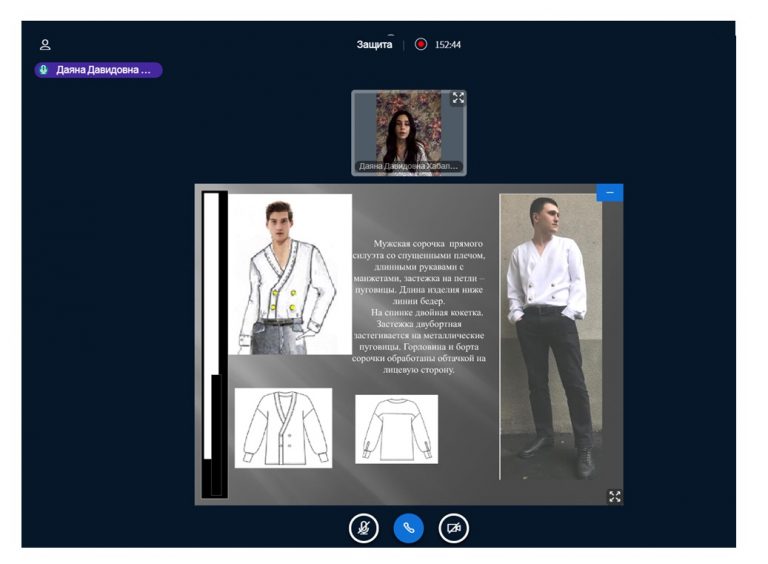Expand the webcam video to fullscreen
The width and height of the screenshot is (768, 564).
[458, 98]
